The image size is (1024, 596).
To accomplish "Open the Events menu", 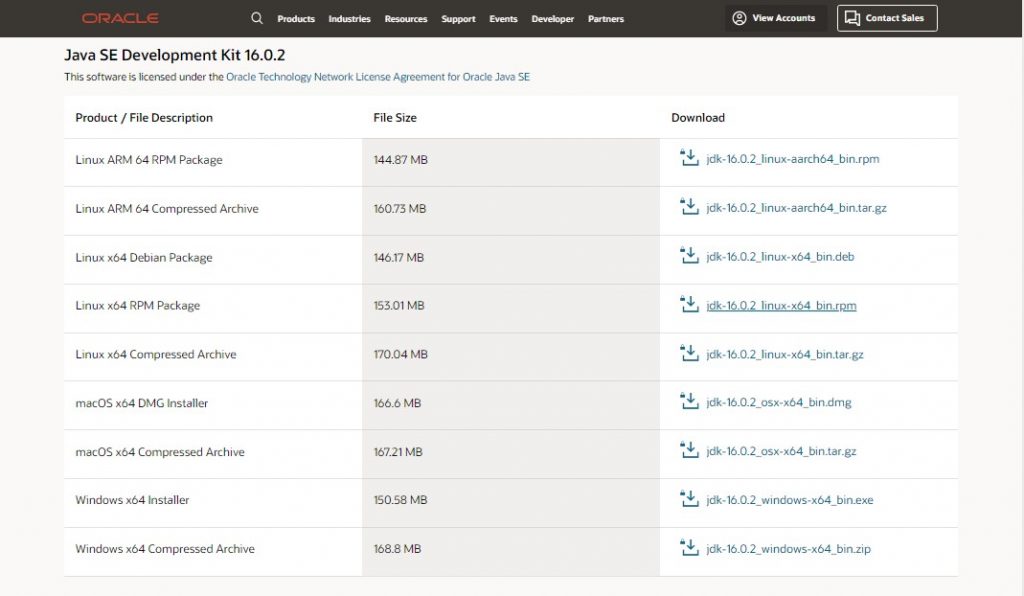I will coord(504,19).
